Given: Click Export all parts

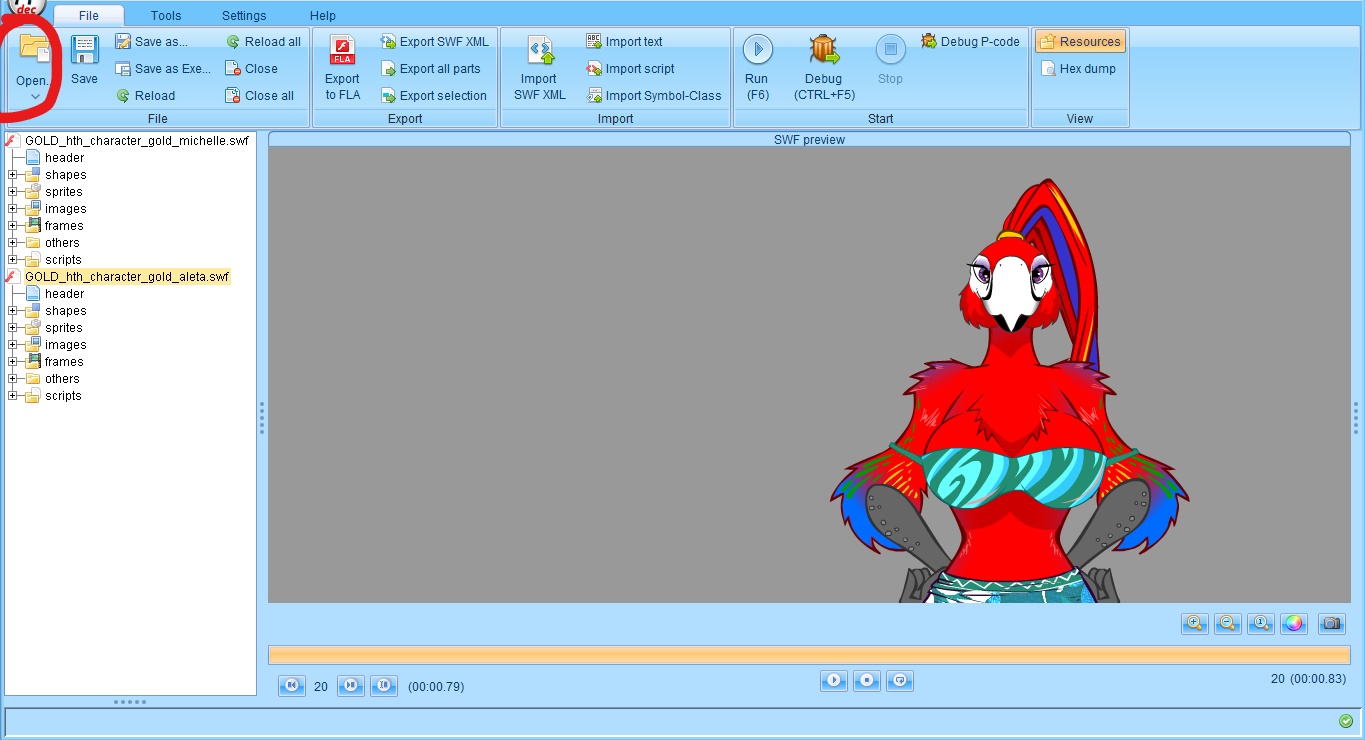Looking at the screenshot, I should coord(430,69).
